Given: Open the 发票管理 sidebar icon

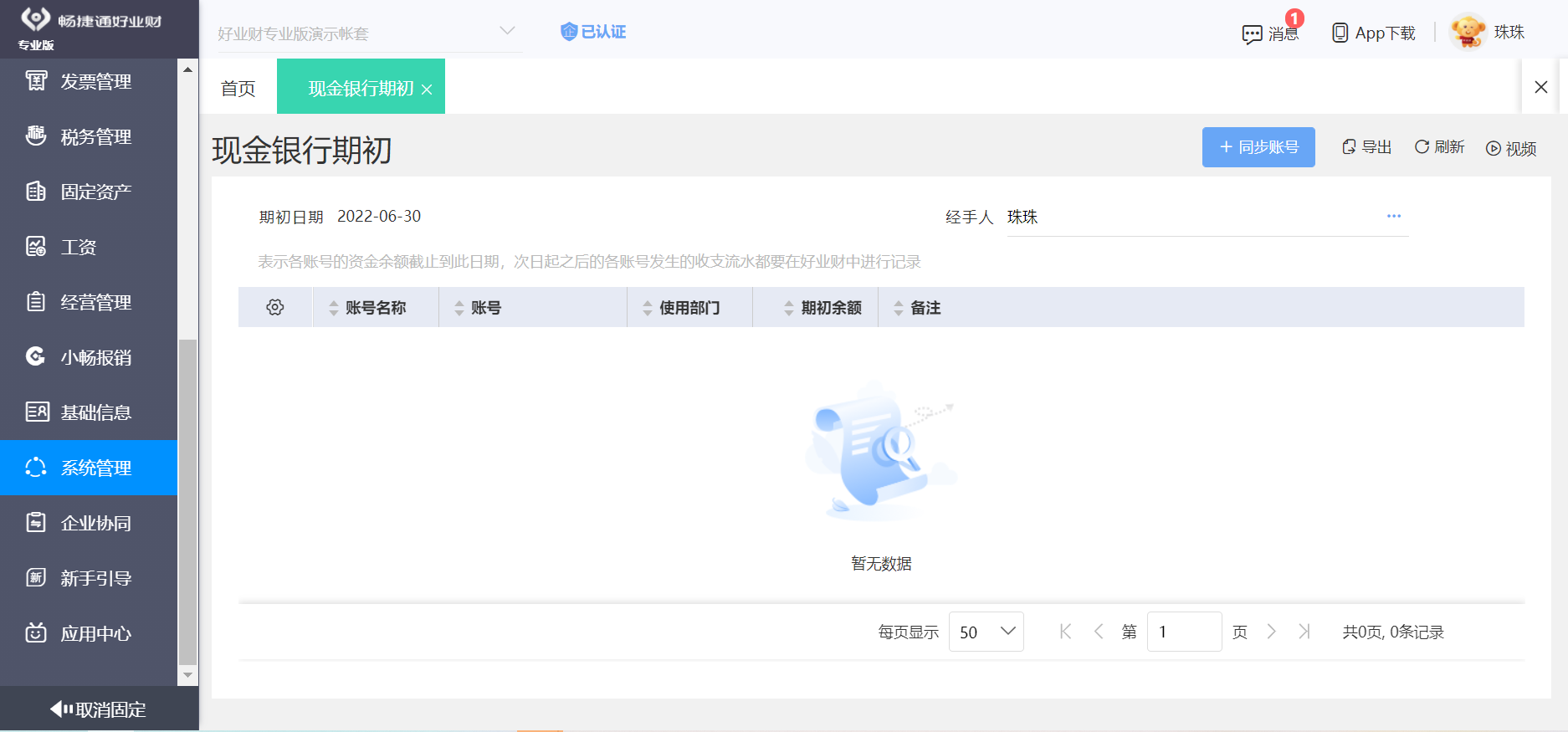Looking at the screenshot, I should tap(36, 81).
